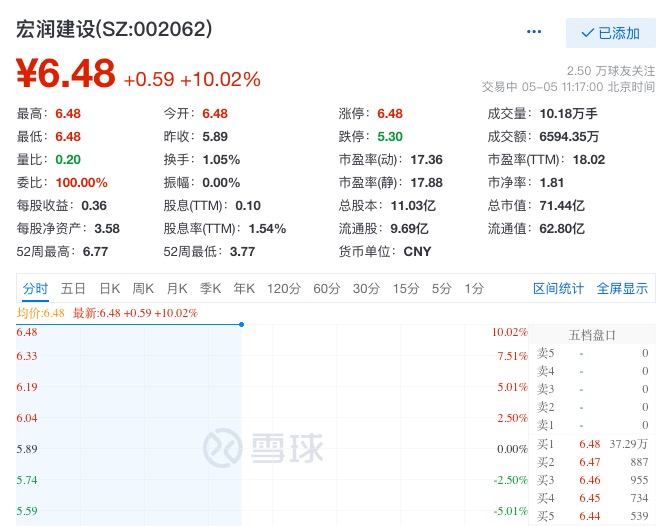662x526 pixels.
Task: Click the 市净率 value 1.81
Action: pos(552,182)
